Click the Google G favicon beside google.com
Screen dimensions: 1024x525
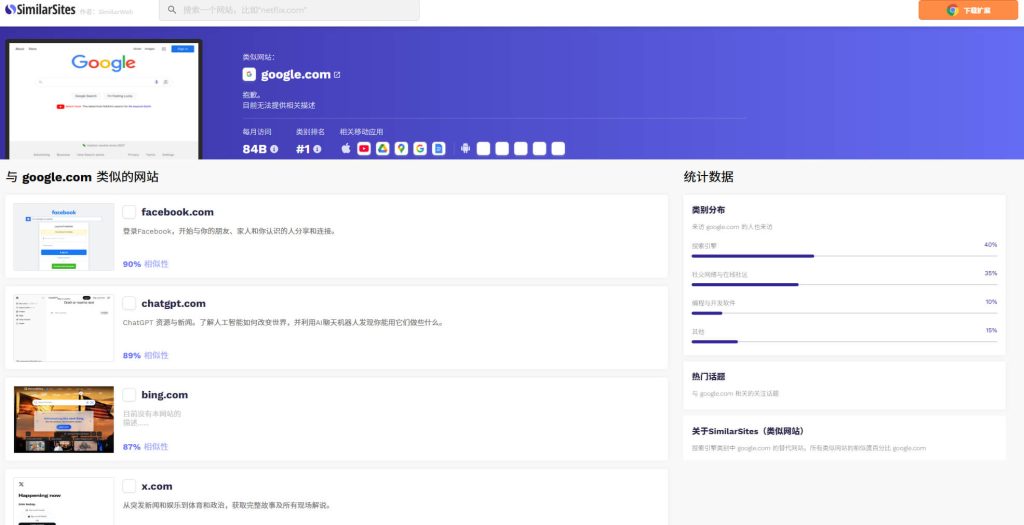(x=249, y=75)
